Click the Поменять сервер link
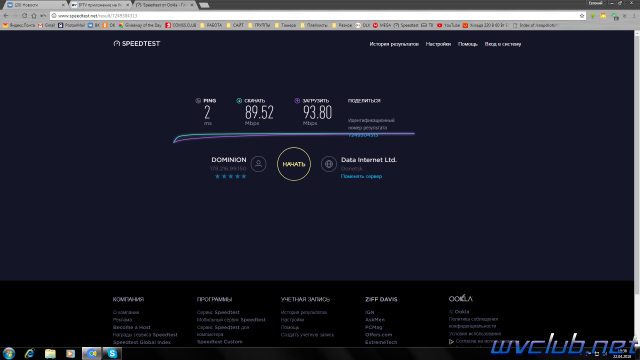 click(x=361, y=176)
